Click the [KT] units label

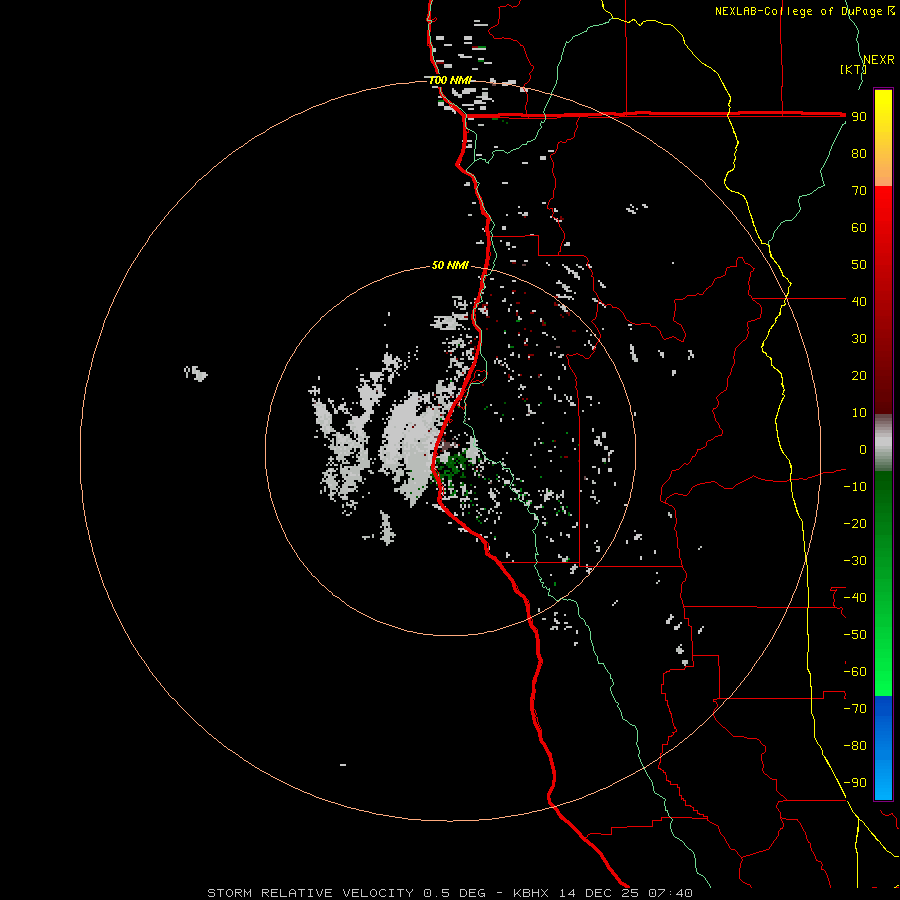853,69
